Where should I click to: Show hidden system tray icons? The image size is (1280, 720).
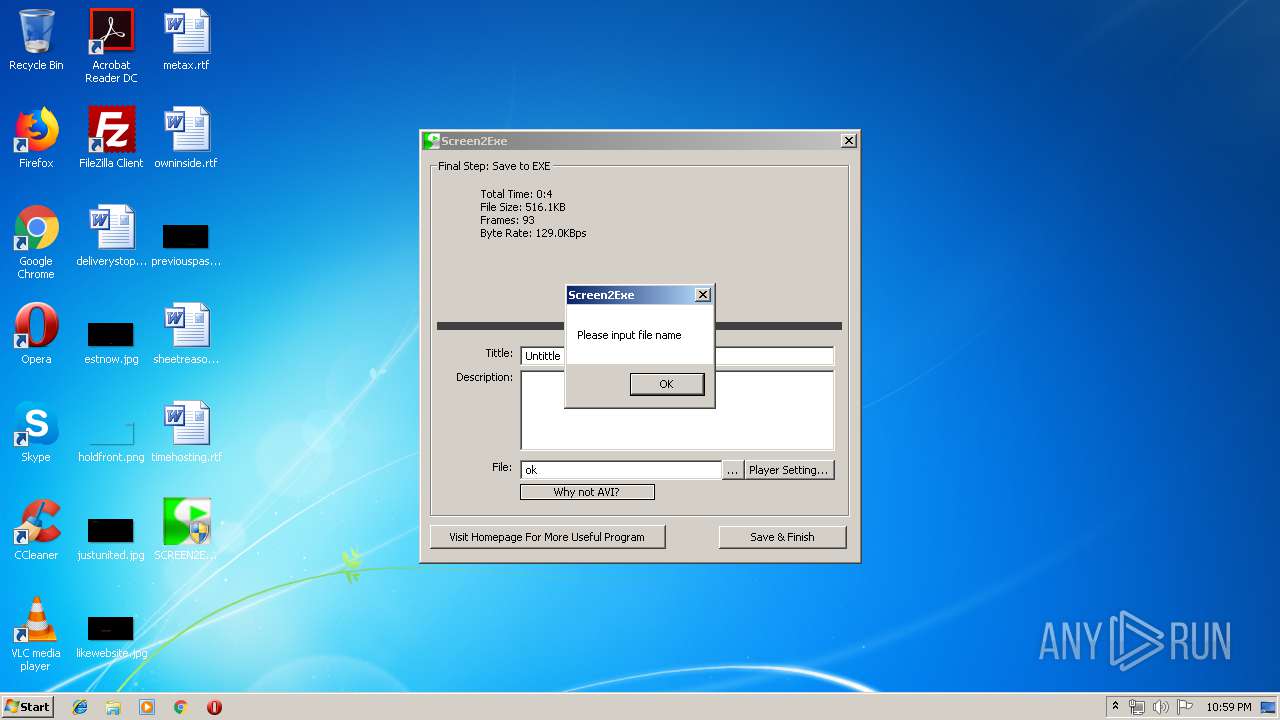[x=1115, y=707]
